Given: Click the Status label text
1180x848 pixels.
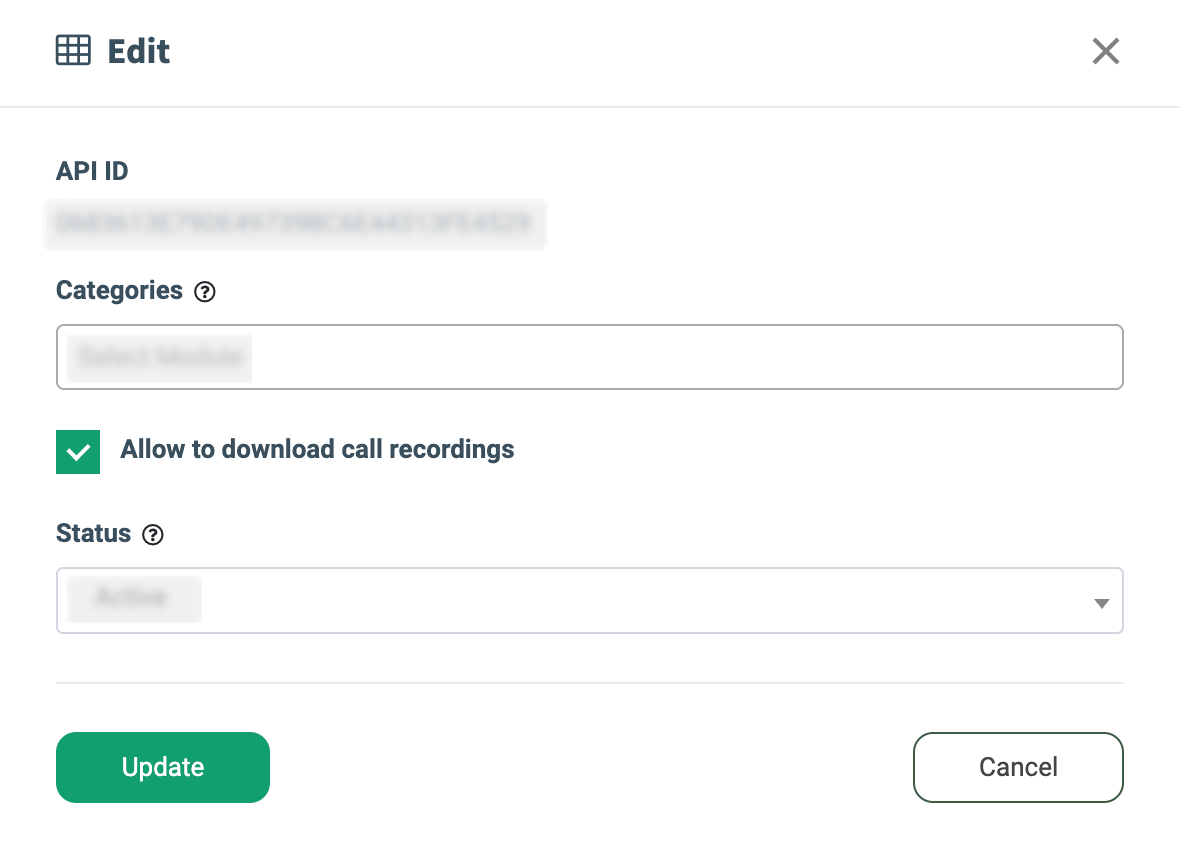Looking at the screenshot, I should click(x=93, y=533).
